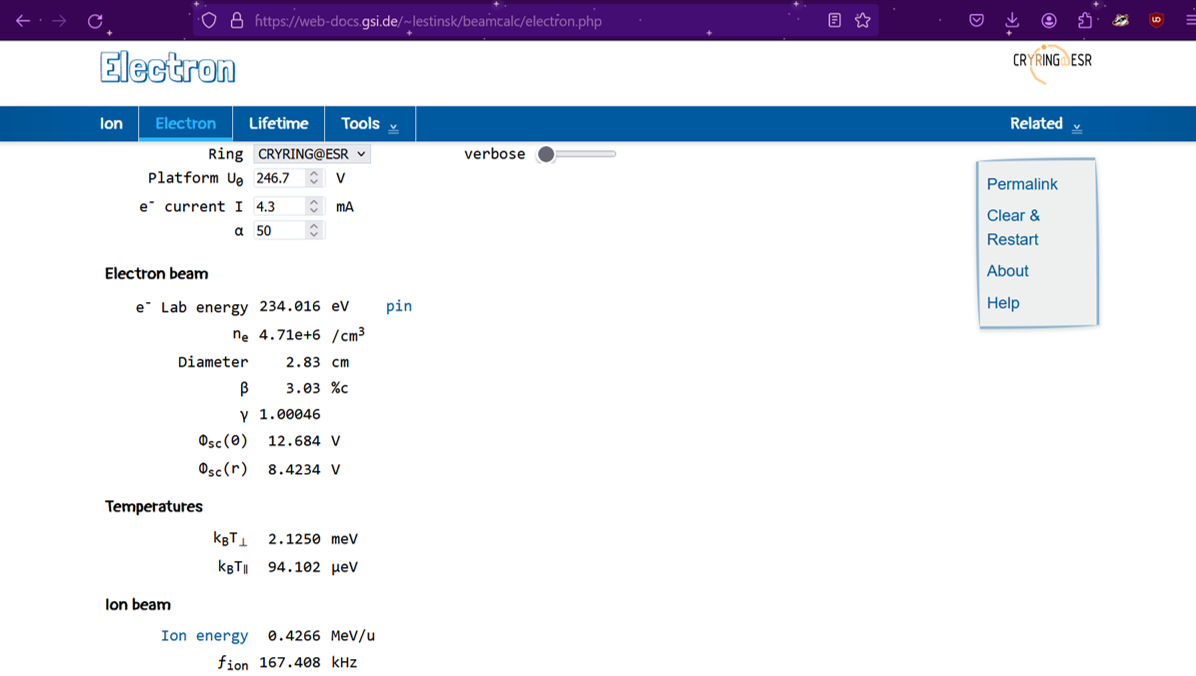
Task: Click the Temperatures section heading
Action: pyautogui.click(x=154, y=507)
